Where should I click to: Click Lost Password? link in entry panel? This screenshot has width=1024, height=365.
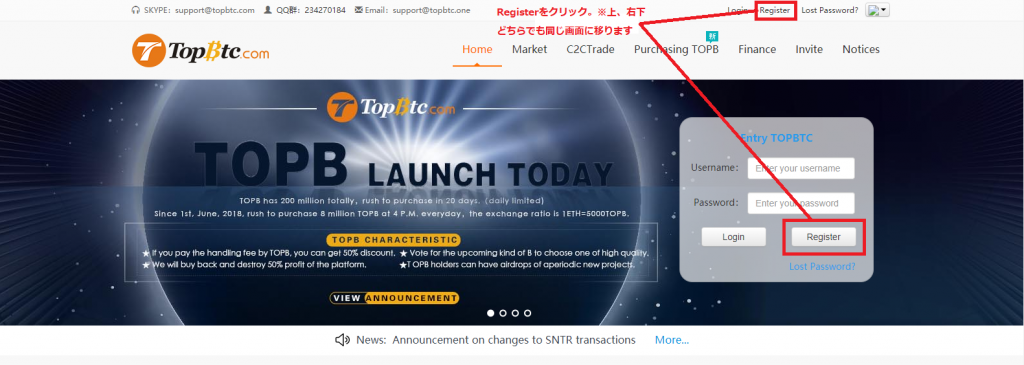(x=822, y=266)
